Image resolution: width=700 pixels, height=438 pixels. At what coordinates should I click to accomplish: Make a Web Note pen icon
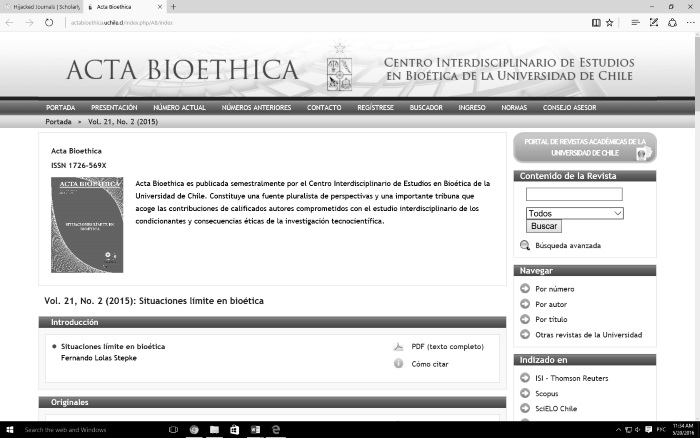coord(654,23)
